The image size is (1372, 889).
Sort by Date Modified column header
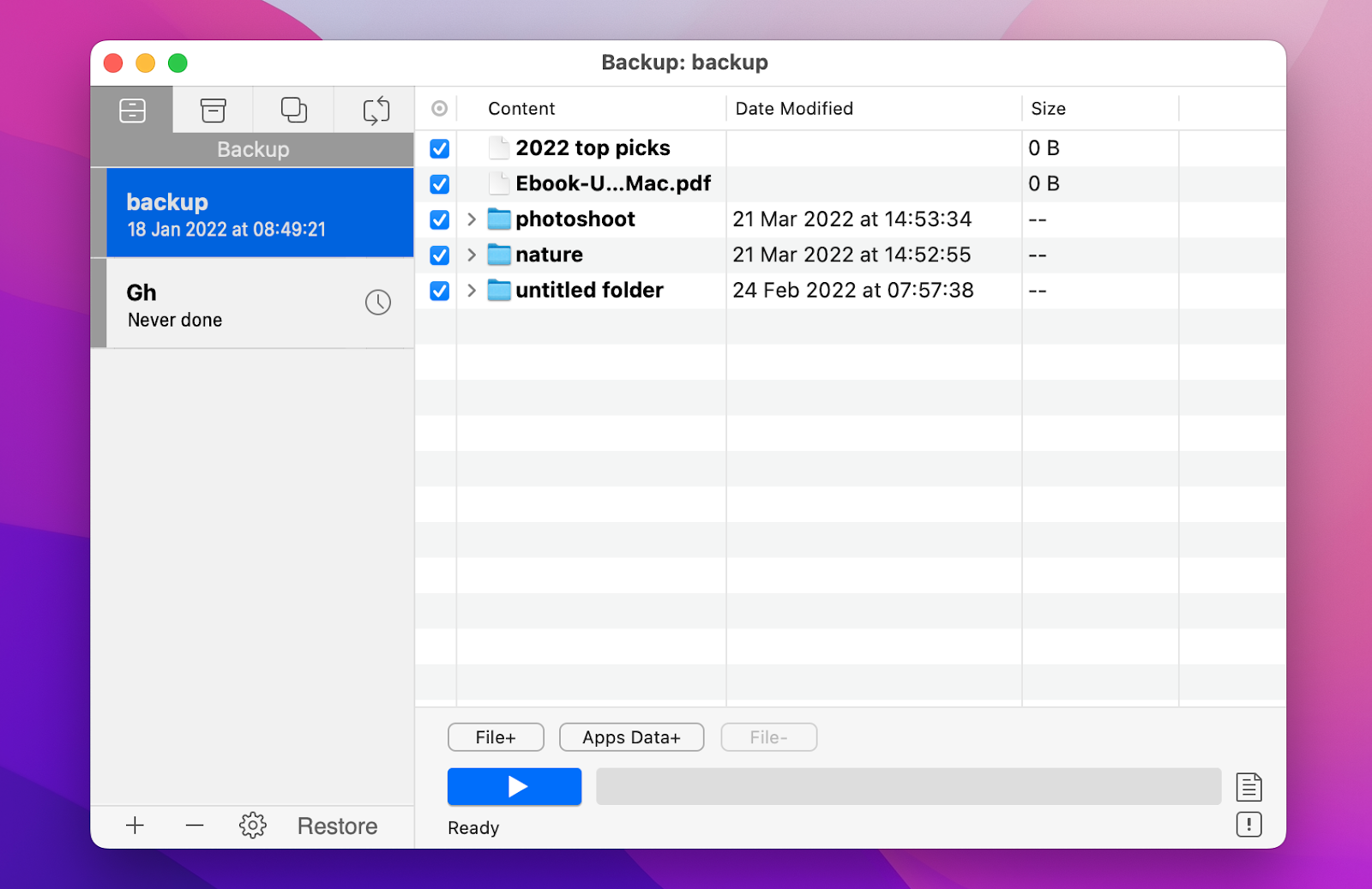(794, 109)
